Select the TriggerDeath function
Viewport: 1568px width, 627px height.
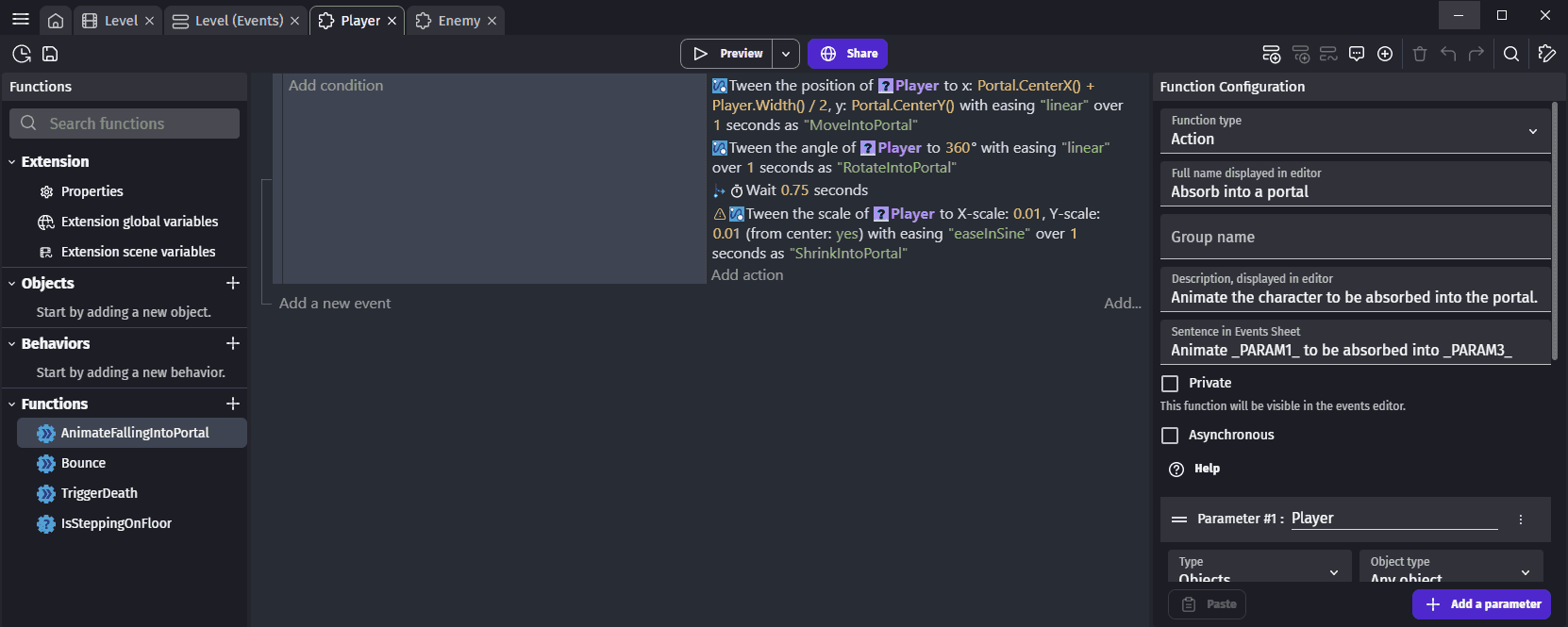(99, 493)
